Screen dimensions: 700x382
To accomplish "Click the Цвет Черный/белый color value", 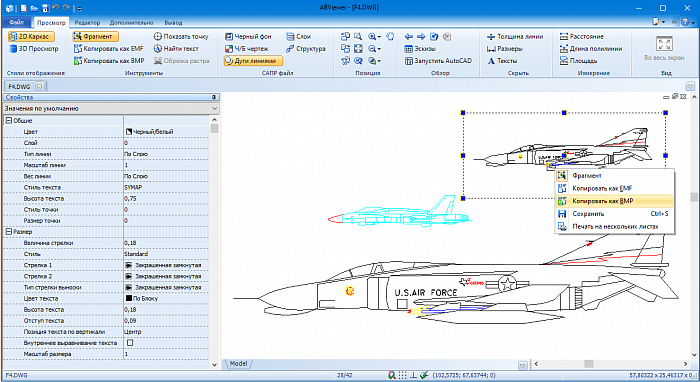I will pyautogui.click(x=166, y=132).
